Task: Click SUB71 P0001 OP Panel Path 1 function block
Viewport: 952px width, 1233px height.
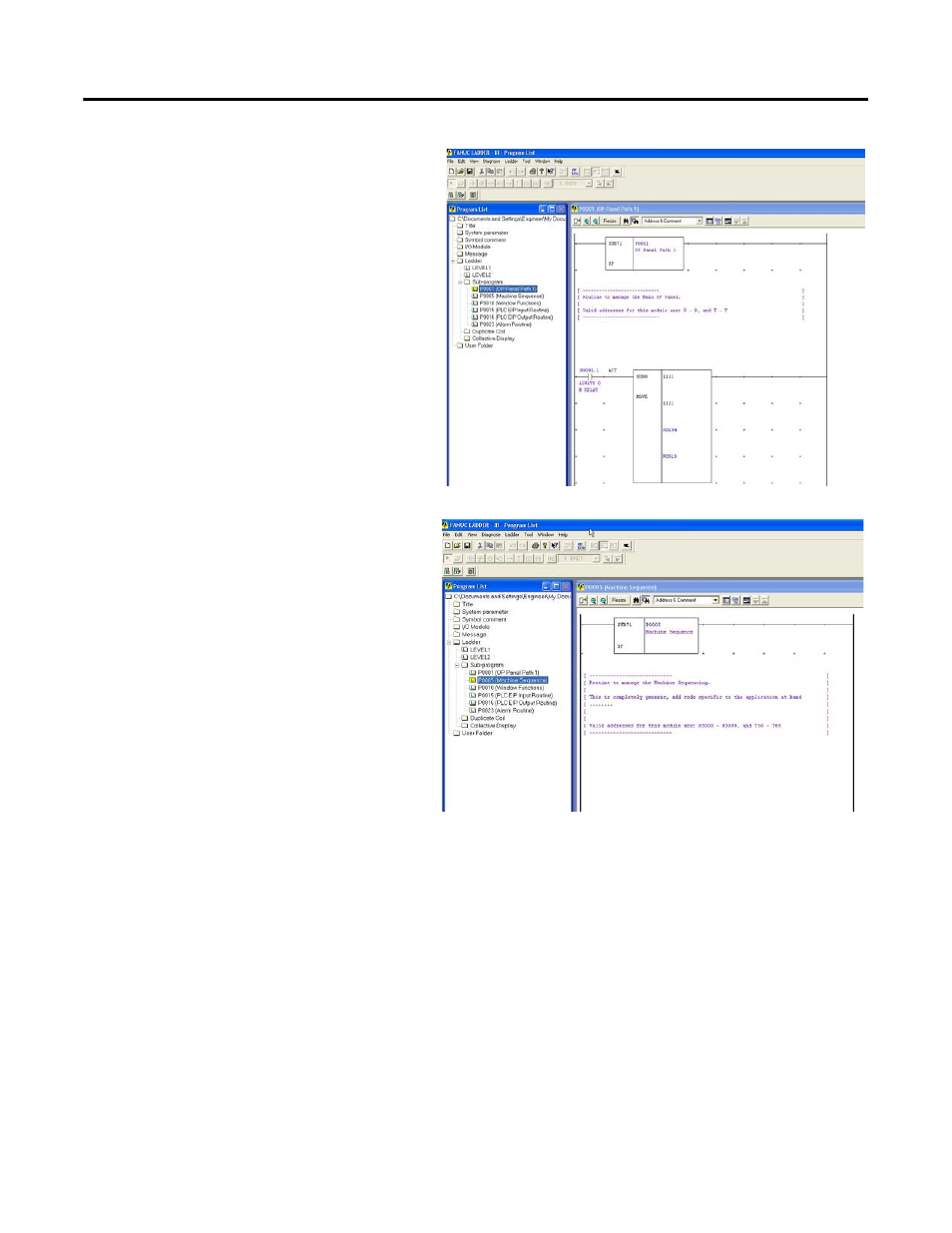Action: (645, 254)
